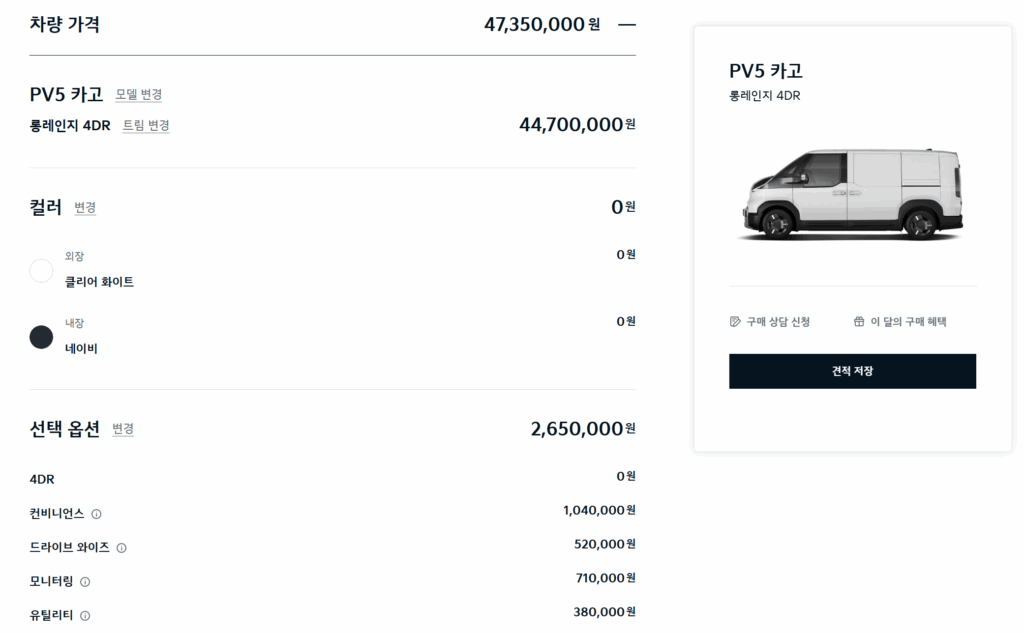Click the 47,350,000원 total price

542,25
